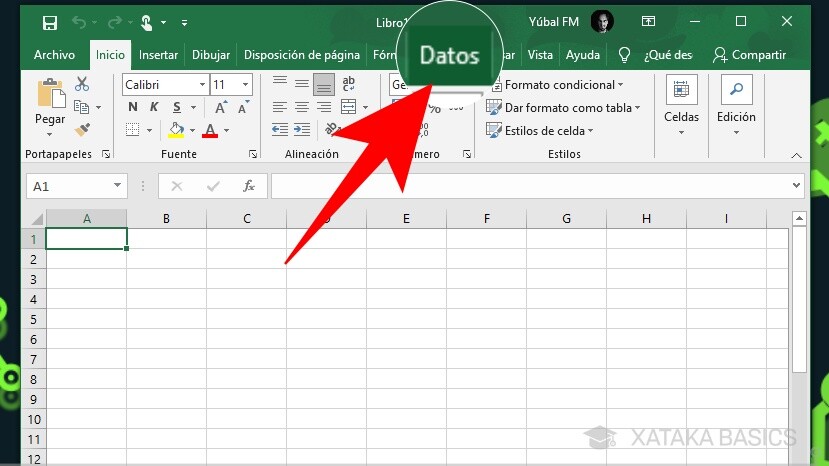Select the Format Painter brush
Image resolution: width=829 pixels, height=466 pixels.
(82, 130)
